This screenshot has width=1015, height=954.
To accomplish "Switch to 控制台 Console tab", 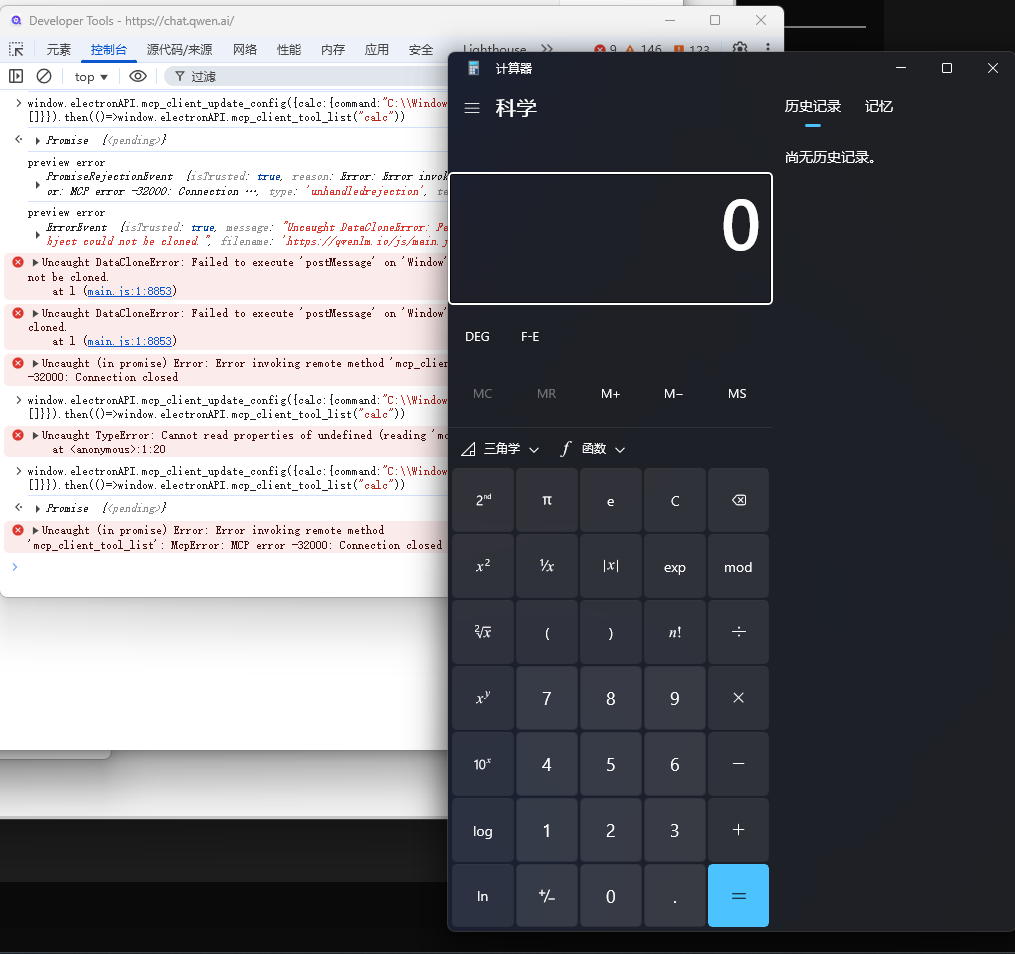I will pos(109,49).
